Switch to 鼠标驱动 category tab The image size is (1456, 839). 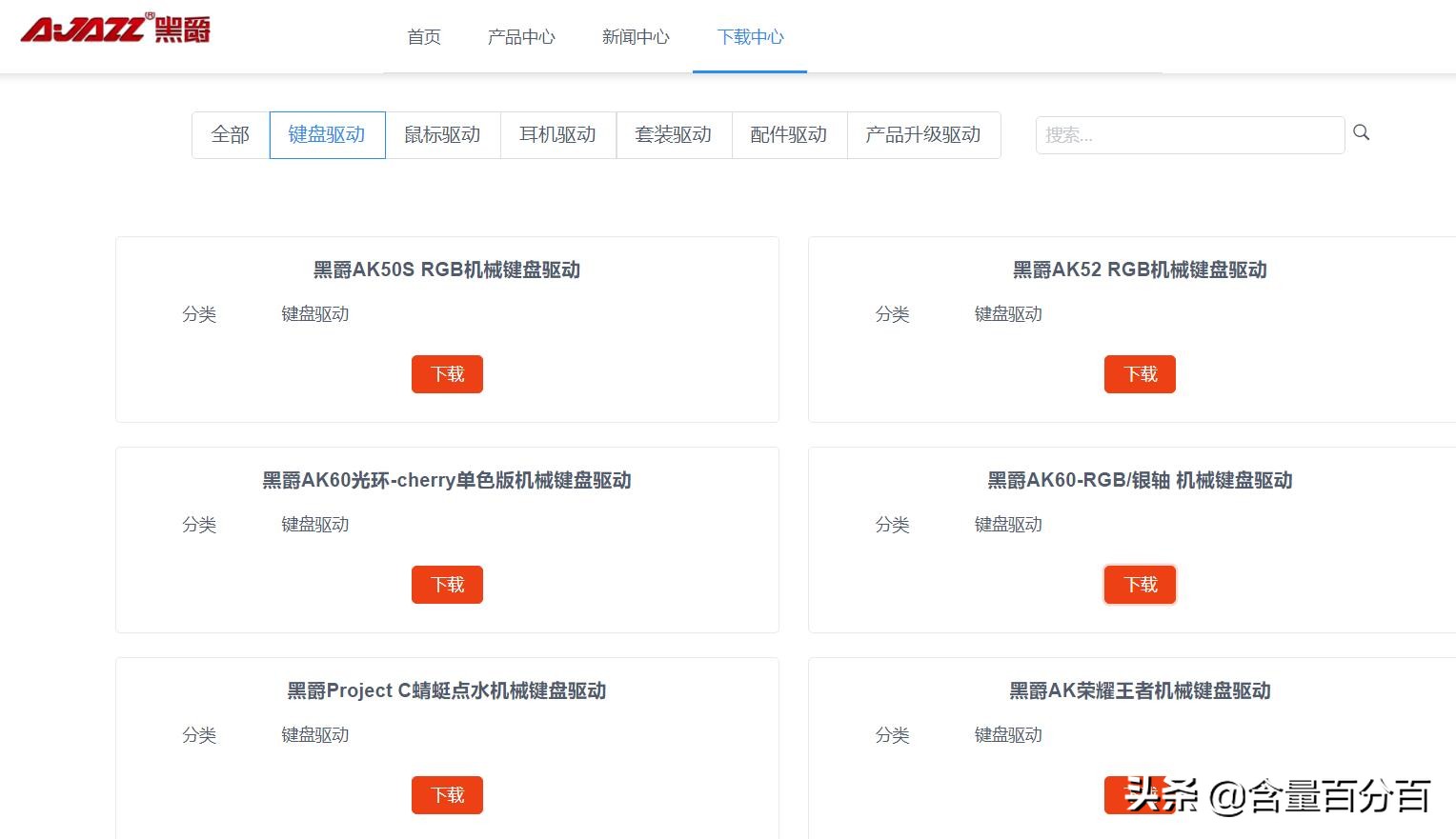click(x=442, y=135)
